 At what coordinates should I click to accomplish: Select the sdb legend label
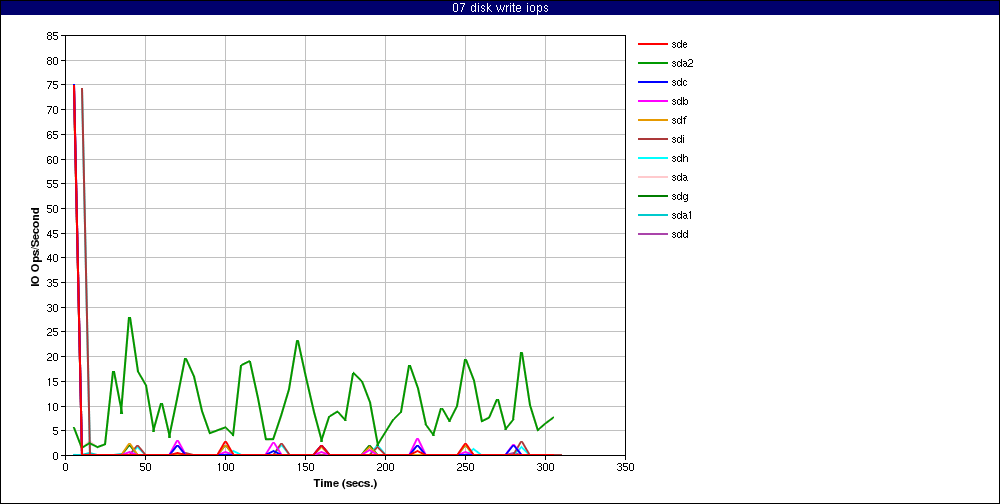(x=679, y=101)
